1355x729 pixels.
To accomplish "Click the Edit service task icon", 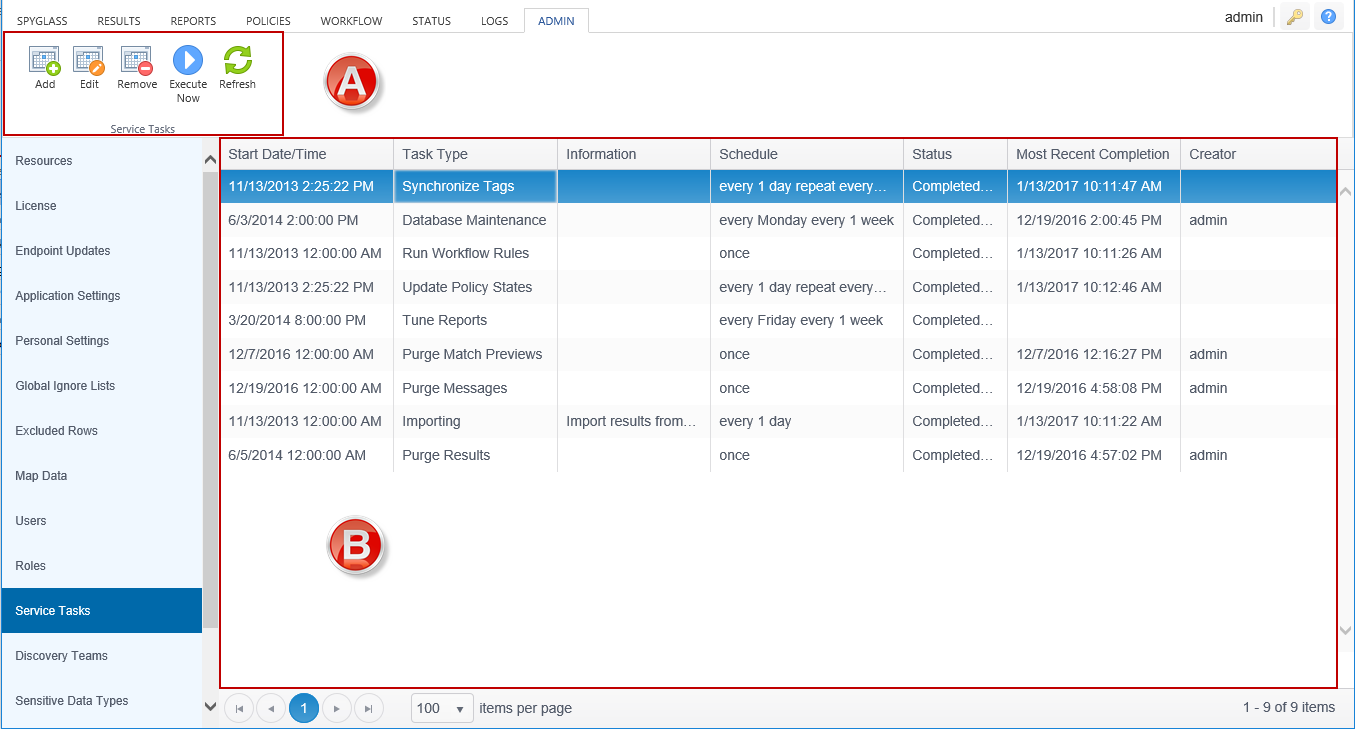I will [x=89, y=62].
